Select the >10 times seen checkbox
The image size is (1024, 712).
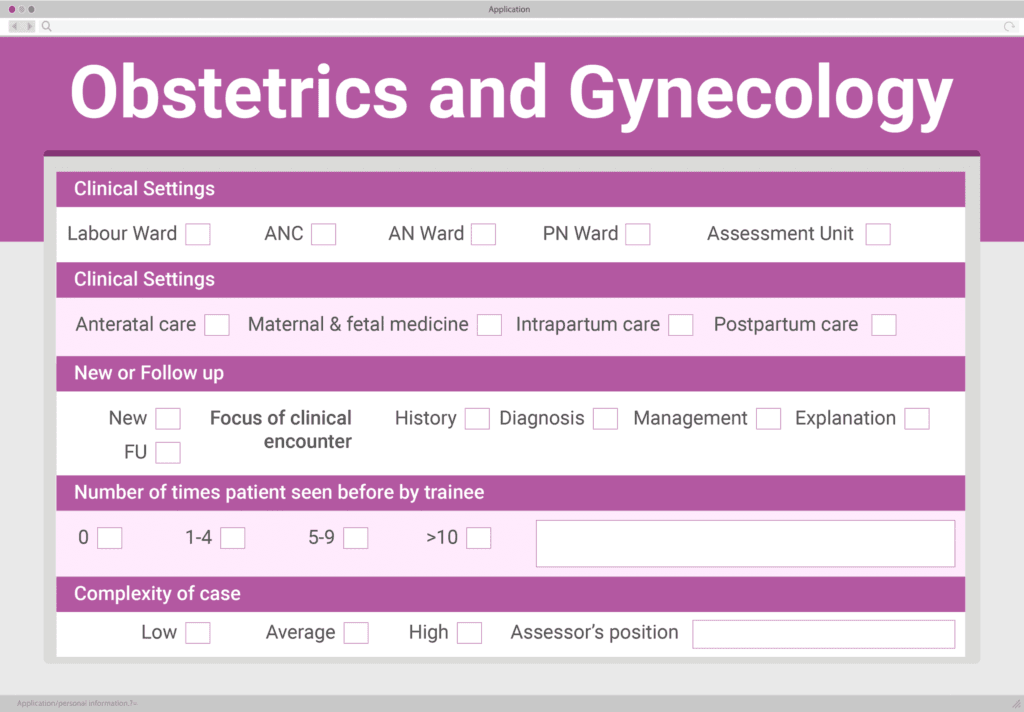479,537
